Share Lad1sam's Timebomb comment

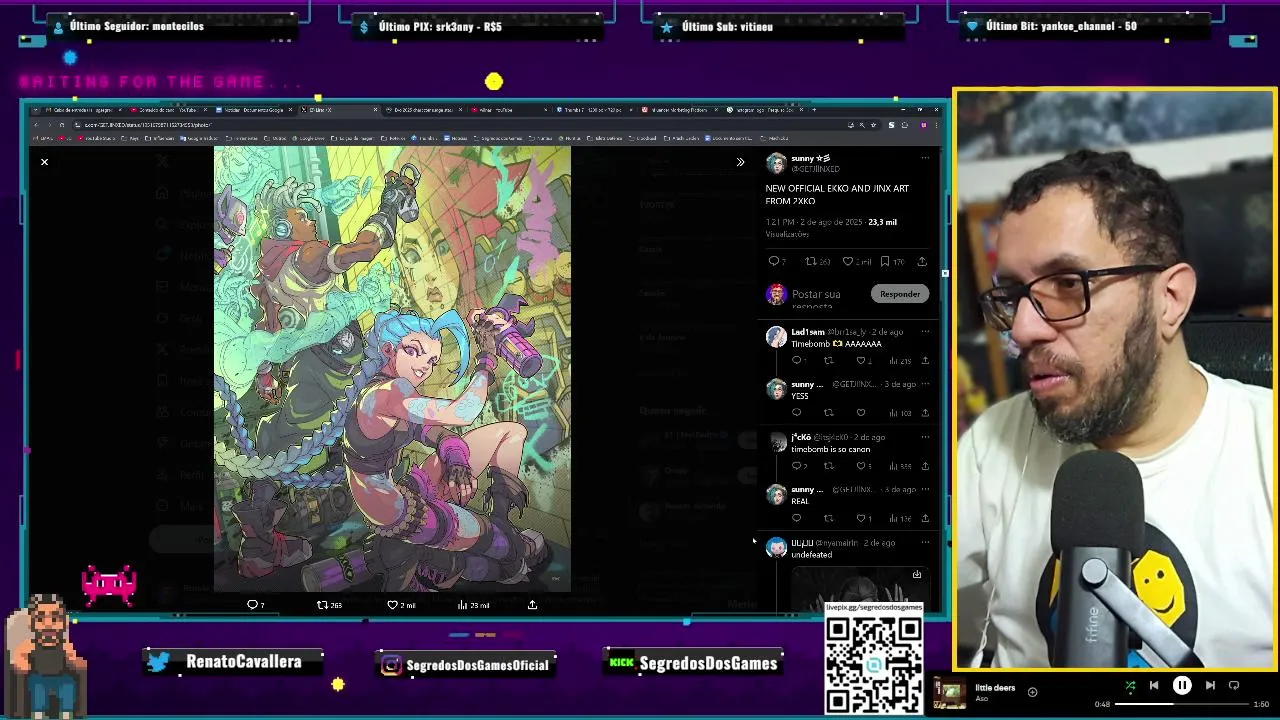pos(925,360)
